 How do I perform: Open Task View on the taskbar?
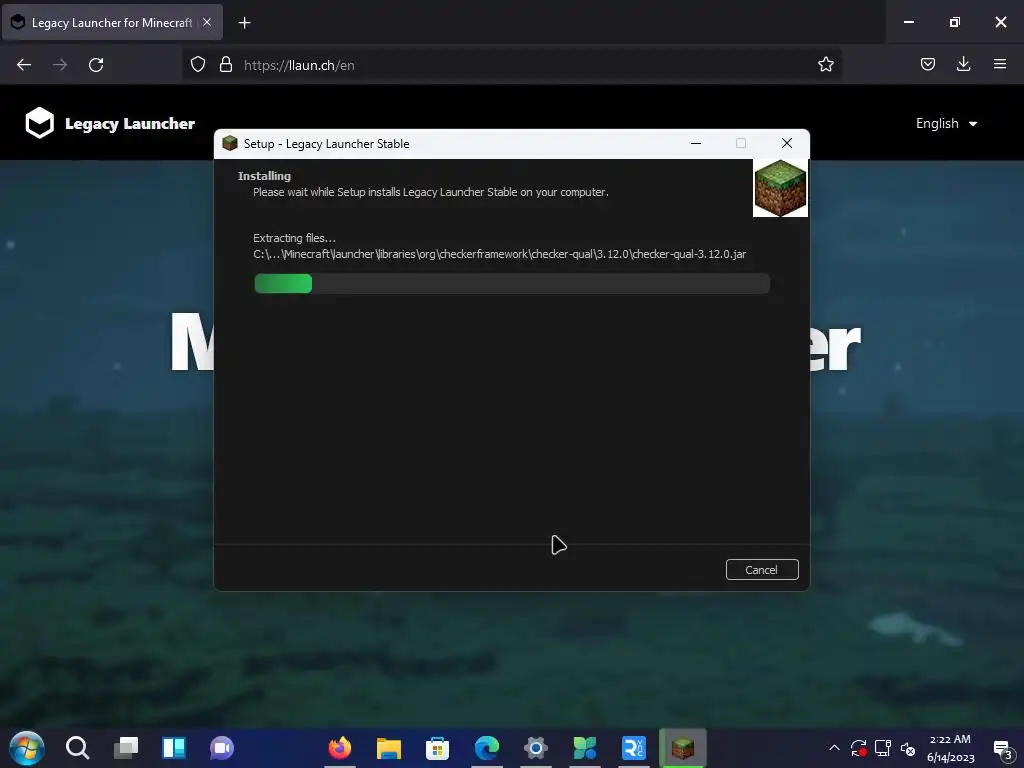pyautogui.click(x=126, y=748)
